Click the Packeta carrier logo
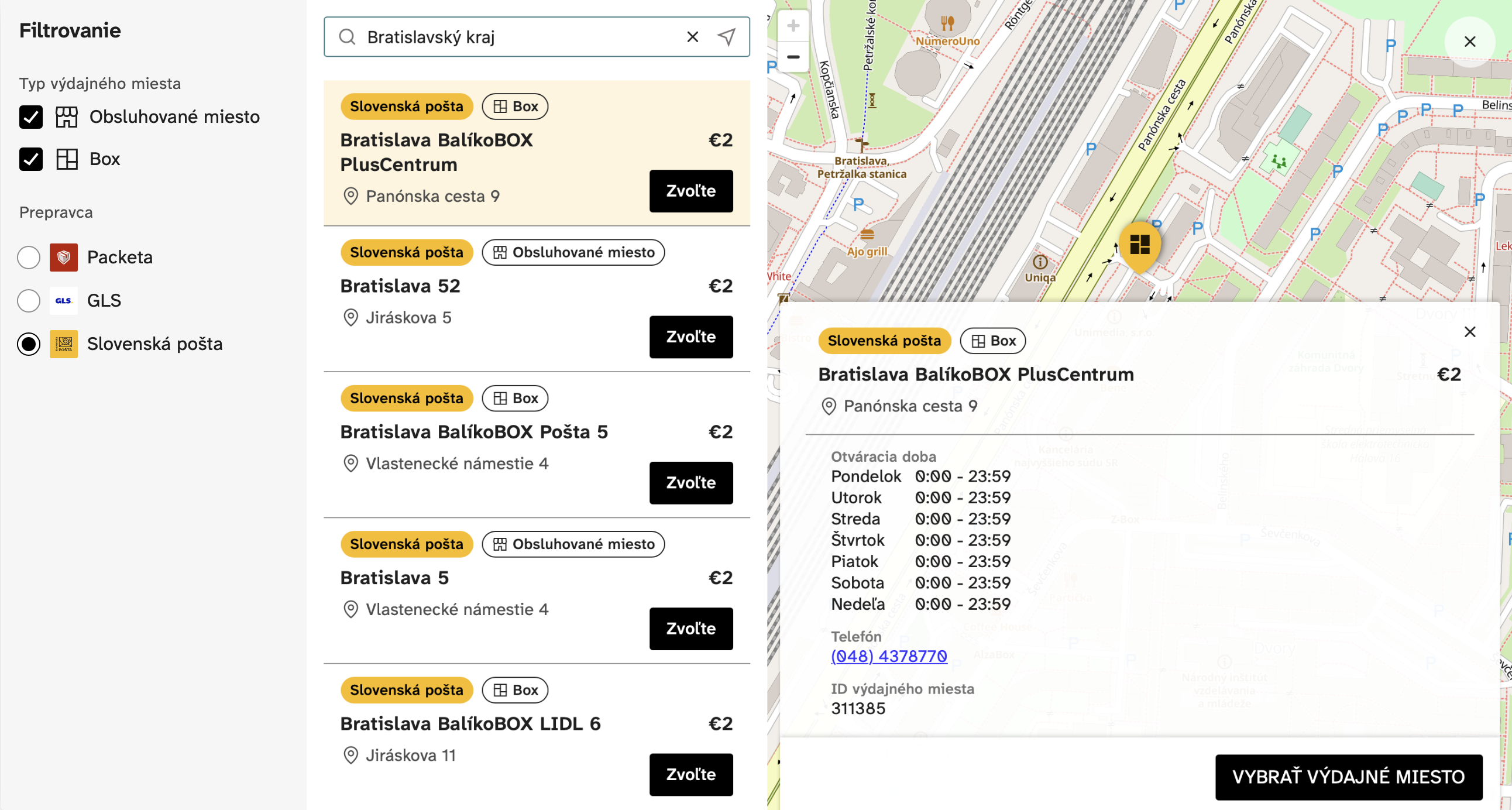1512x810 pixels. coord(63,257)
